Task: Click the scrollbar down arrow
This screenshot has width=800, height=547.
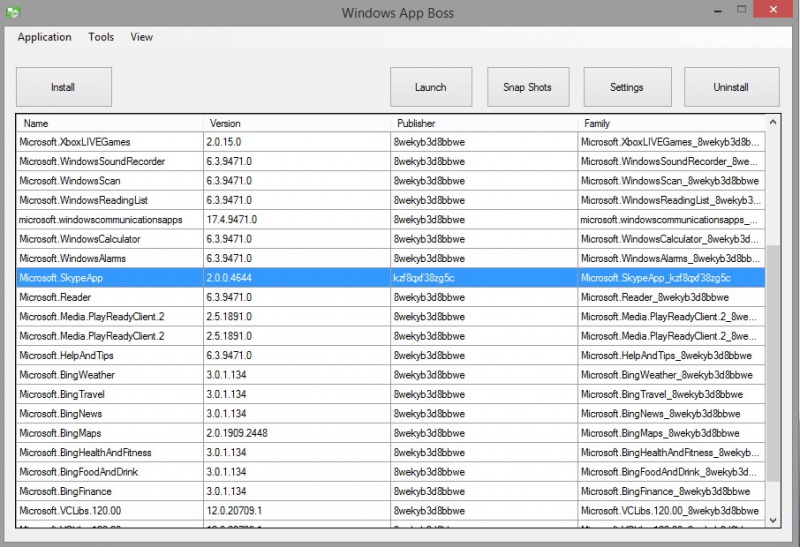Action: 772,520
